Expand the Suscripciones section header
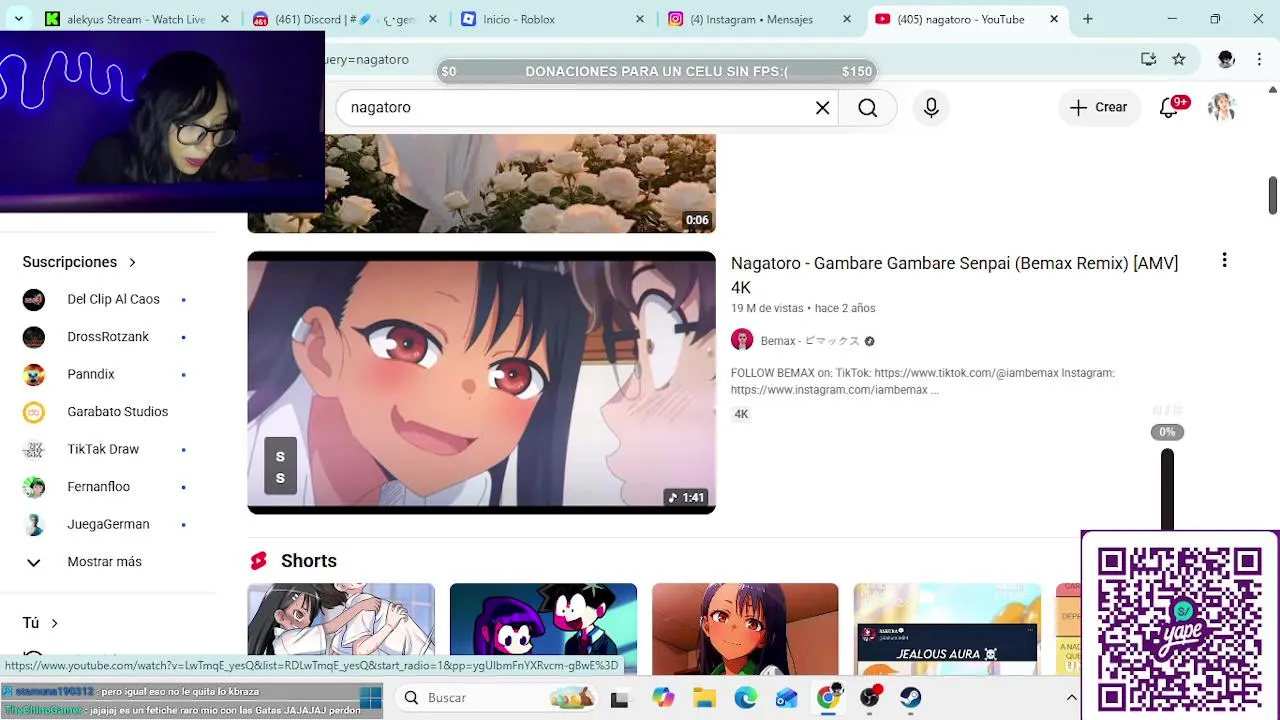 (79, 262)
